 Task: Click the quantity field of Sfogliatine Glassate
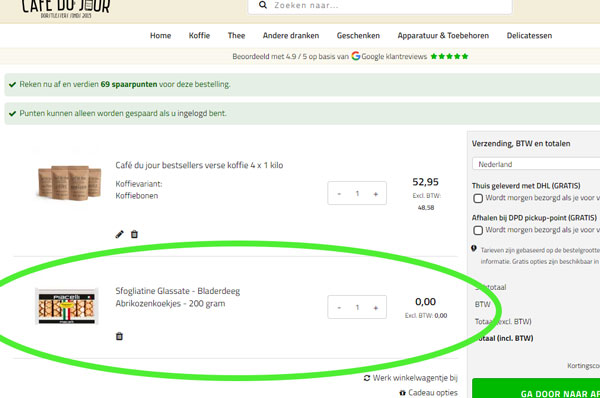(x=357, y=307)
